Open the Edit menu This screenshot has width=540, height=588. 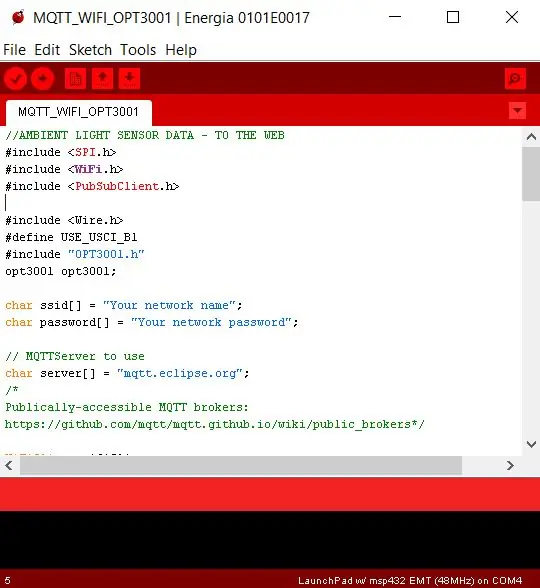pos(47,50)
